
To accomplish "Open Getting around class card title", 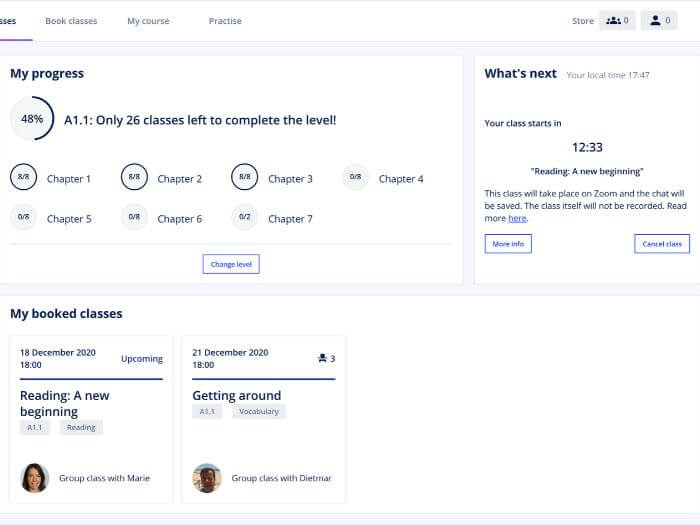I will (x=237, y=396).
